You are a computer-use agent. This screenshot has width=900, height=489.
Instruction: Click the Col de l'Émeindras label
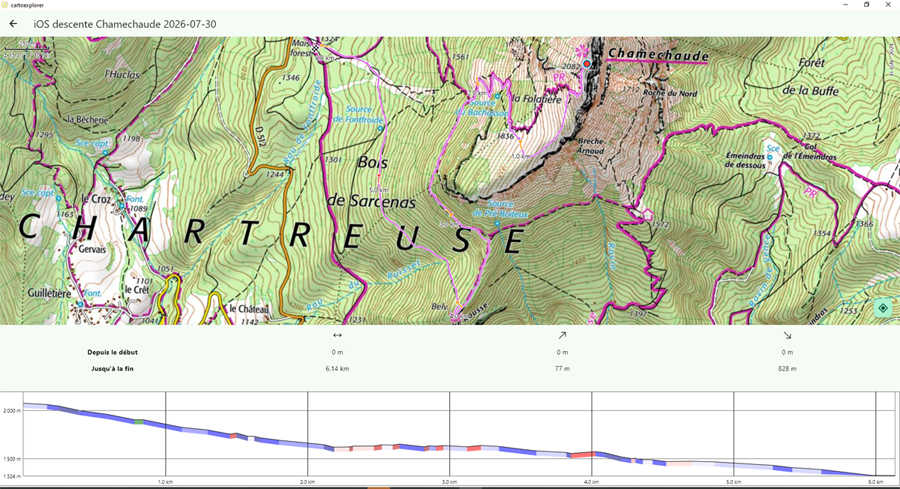810,152
